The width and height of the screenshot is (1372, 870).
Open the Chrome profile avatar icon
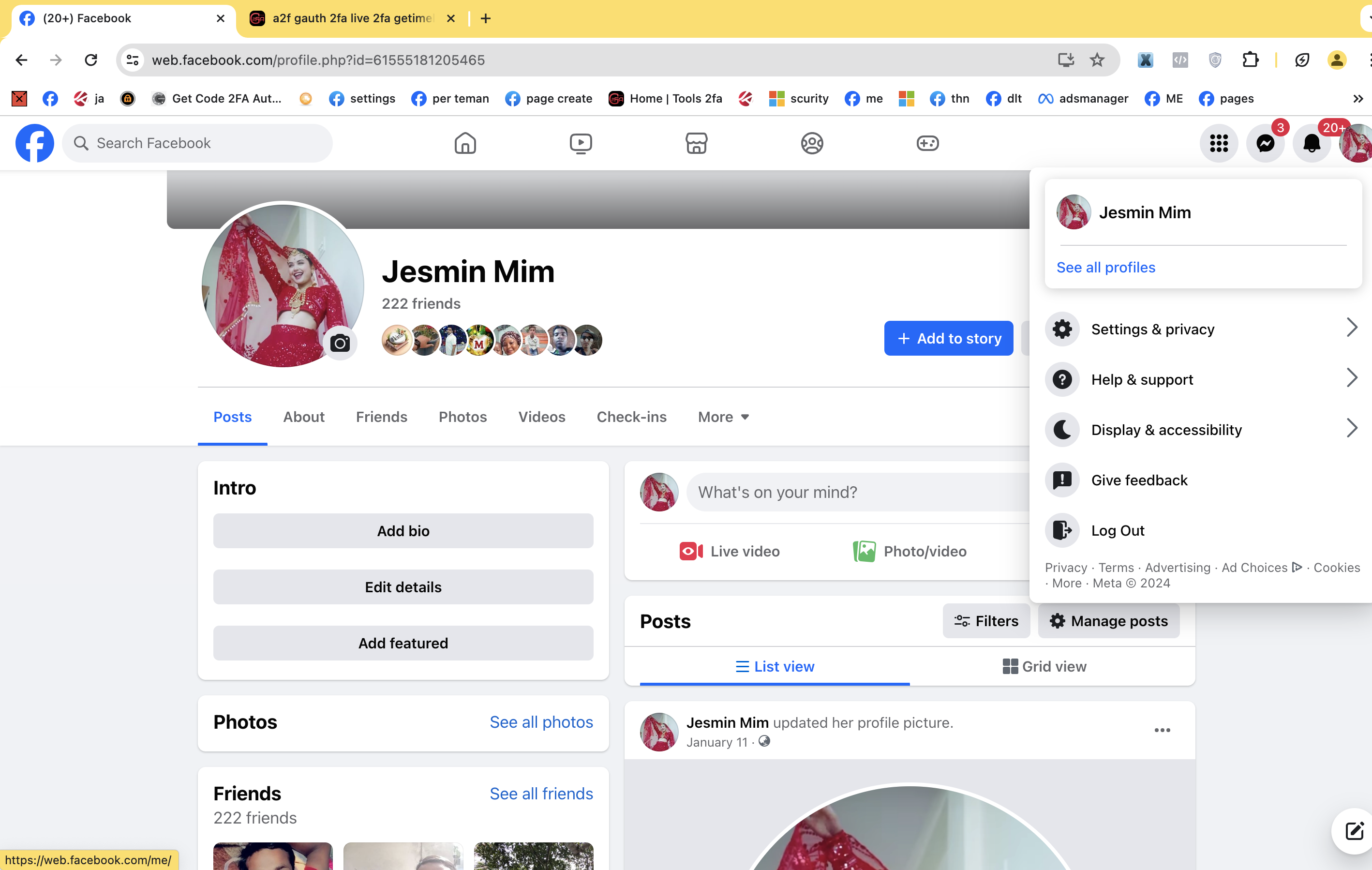point(1337,60)
